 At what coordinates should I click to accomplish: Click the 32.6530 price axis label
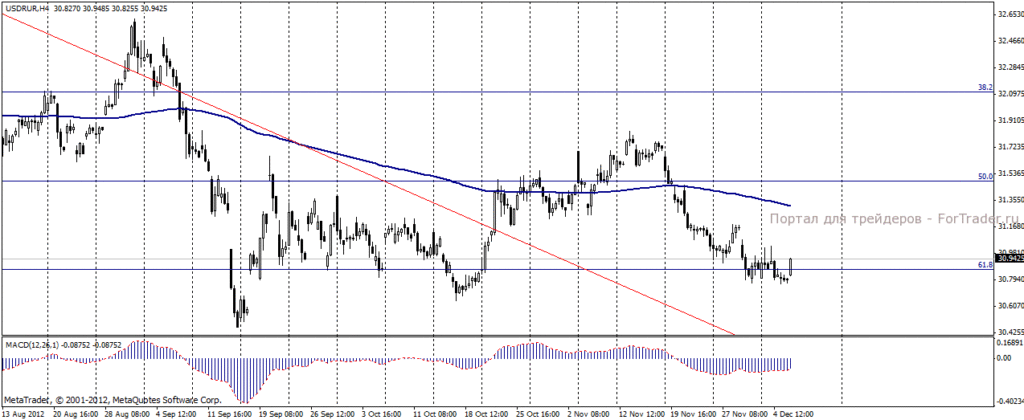(1010, 13)
